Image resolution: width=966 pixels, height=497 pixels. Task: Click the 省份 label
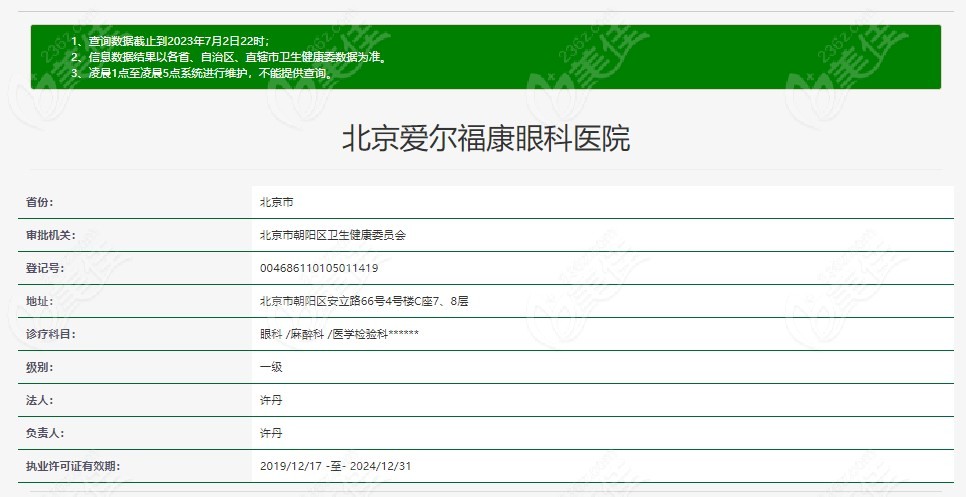[39, 202]
